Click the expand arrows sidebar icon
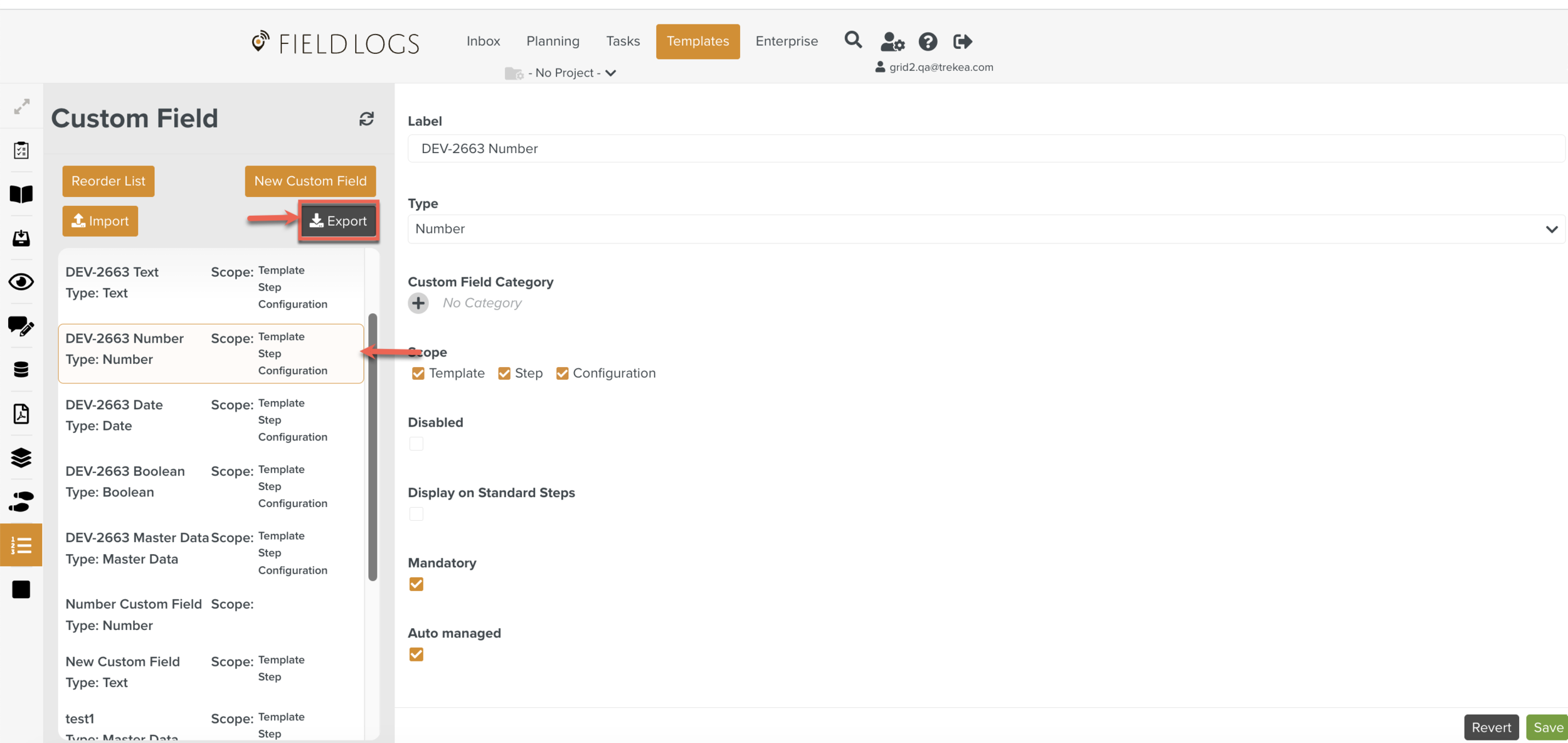1568x743 pixels. click(x=21, y=107)
